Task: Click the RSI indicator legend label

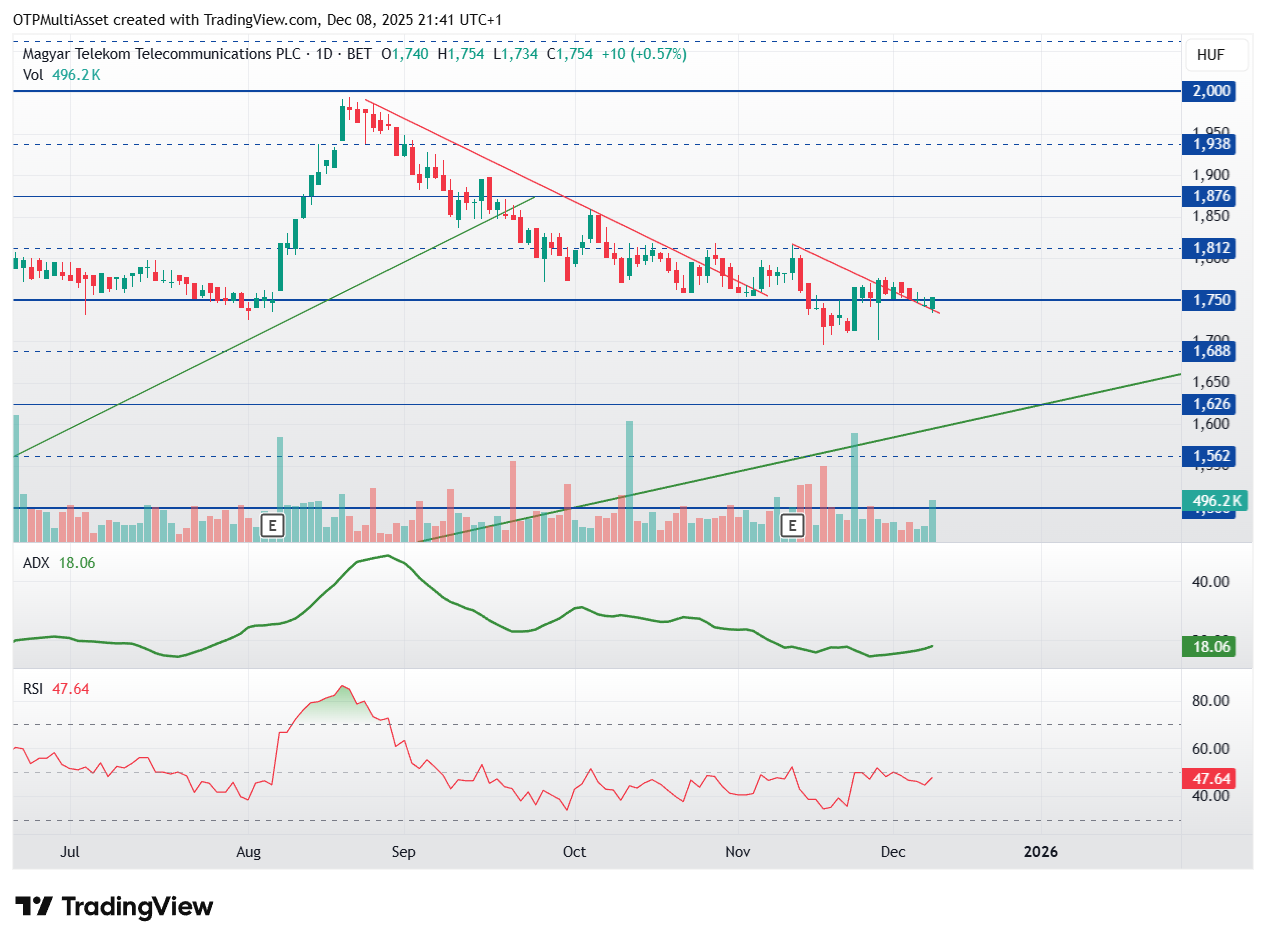Action: tap(34, 688)
